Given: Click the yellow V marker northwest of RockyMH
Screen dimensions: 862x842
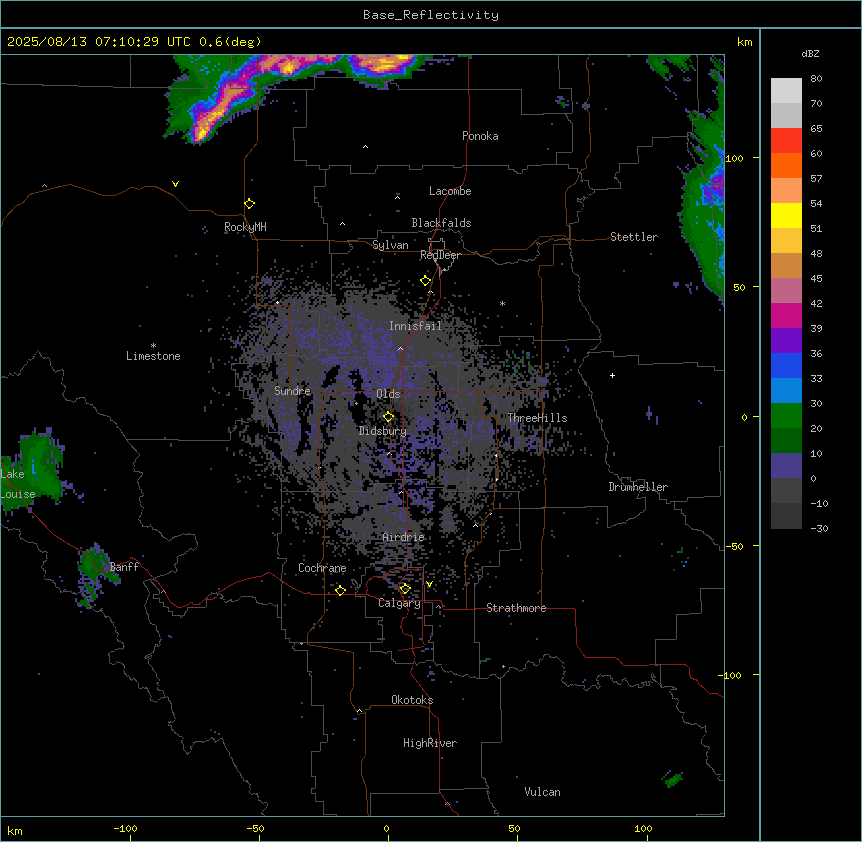Looking at the screenshot, I should coord(175,184).
